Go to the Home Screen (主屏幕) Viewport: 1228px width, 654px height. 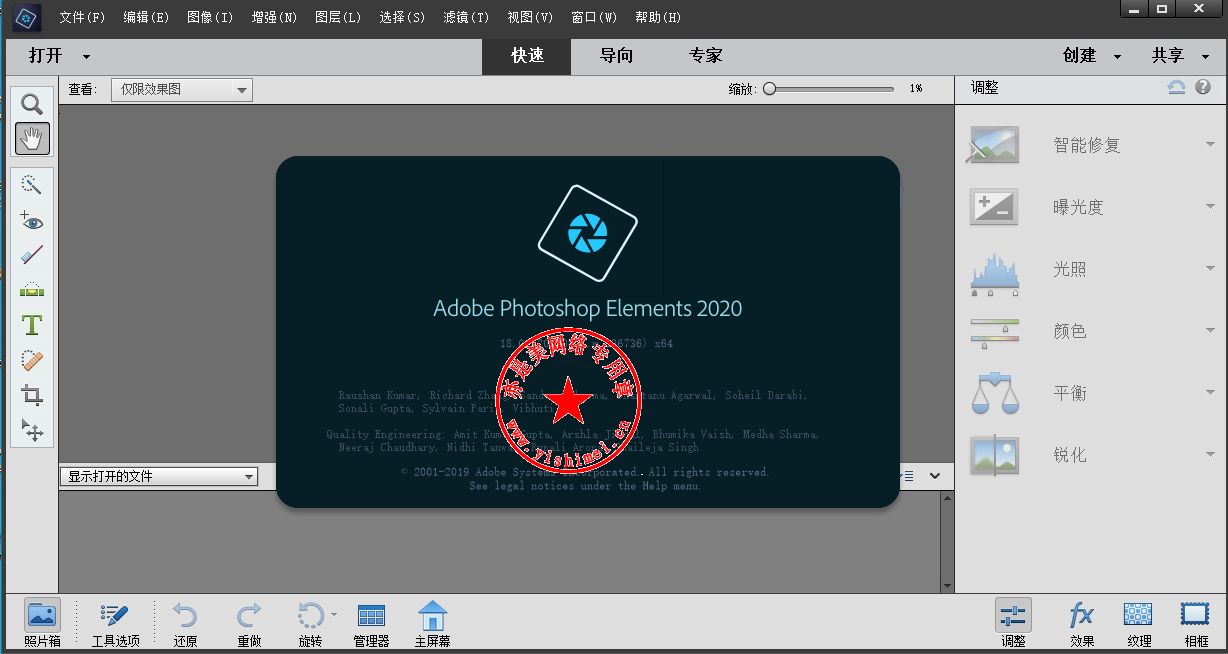click(432, 624)
